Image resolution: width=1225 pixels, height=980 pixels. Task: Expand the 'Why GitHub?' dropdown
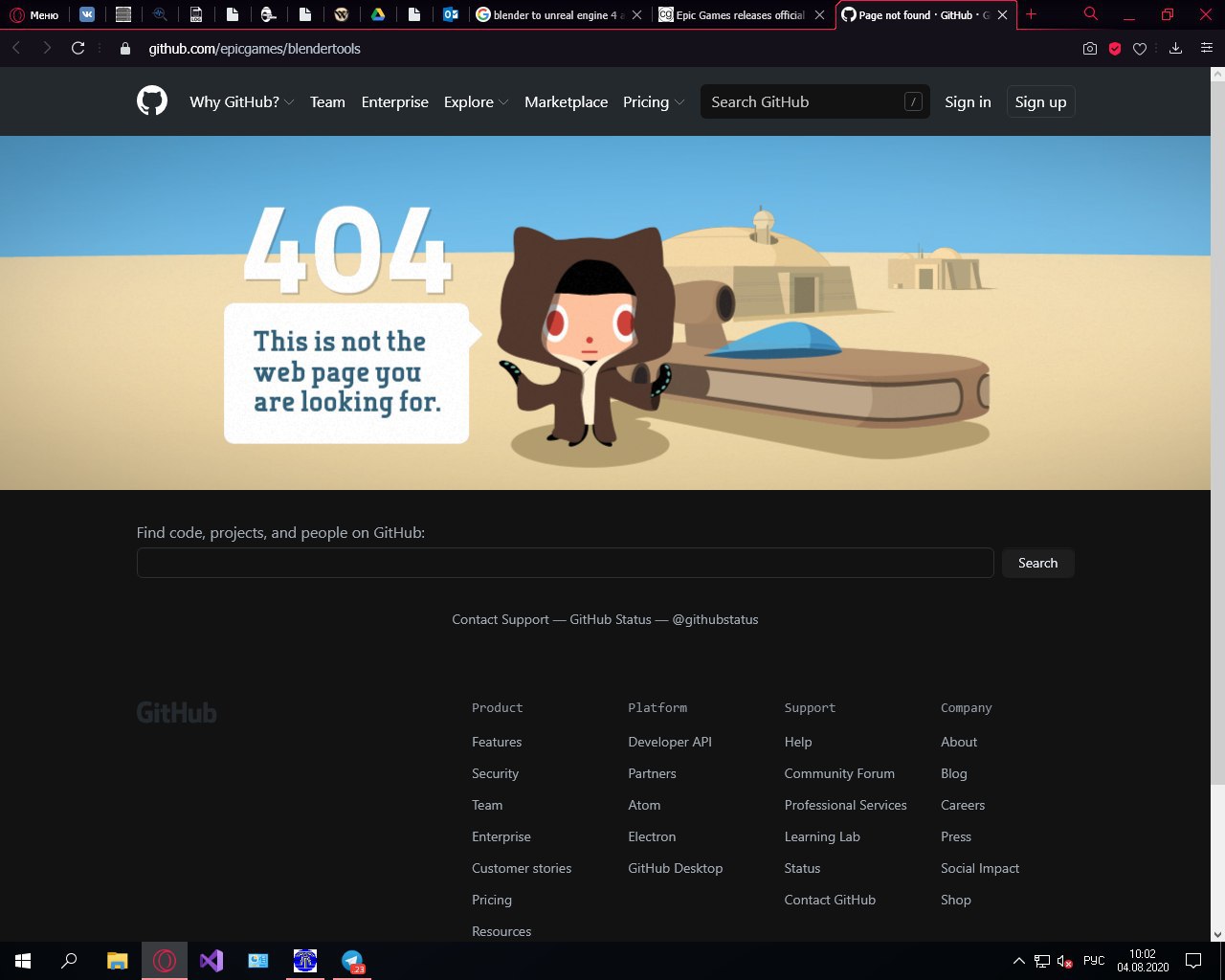coord(241,102)
